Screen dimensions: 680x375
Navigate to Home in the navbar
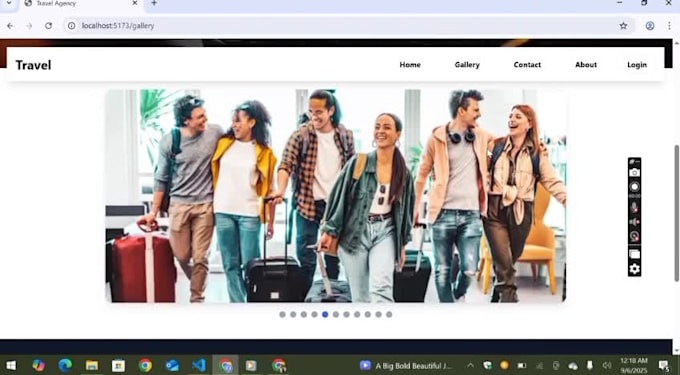click(410, 65)
